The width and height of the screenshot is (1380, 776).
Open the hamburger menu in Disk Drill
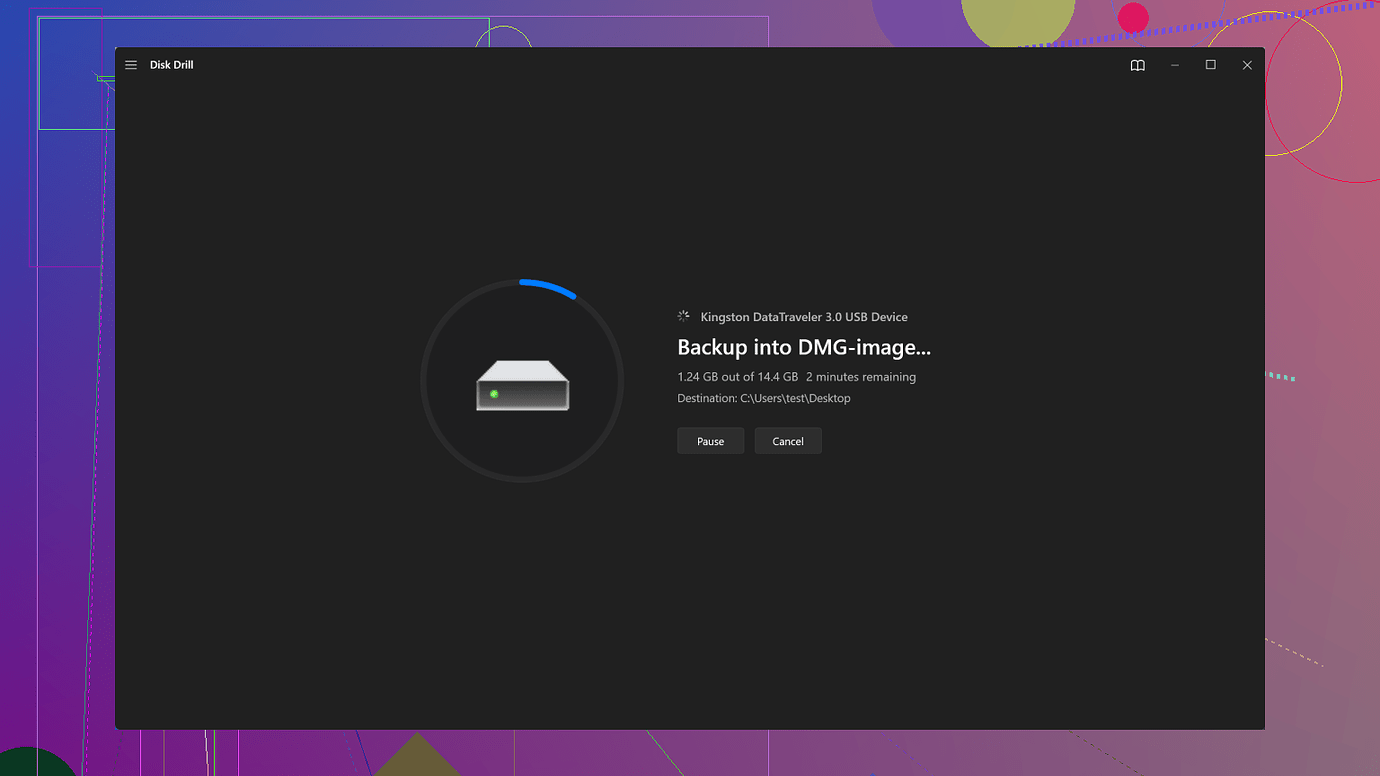click(x=131, y=65)
